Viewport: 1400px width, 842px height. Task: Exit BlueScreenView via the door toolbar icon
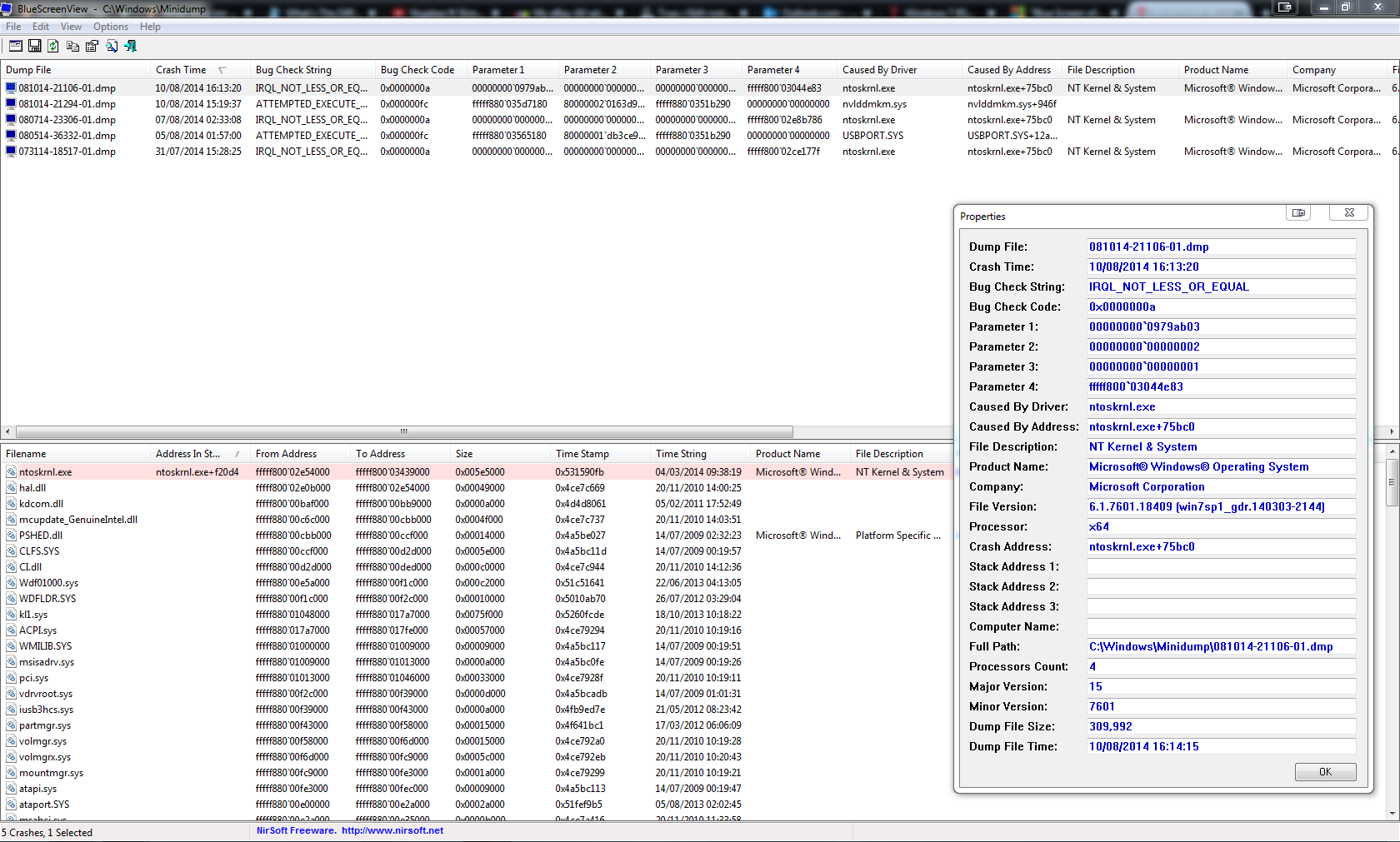point(131,46)
